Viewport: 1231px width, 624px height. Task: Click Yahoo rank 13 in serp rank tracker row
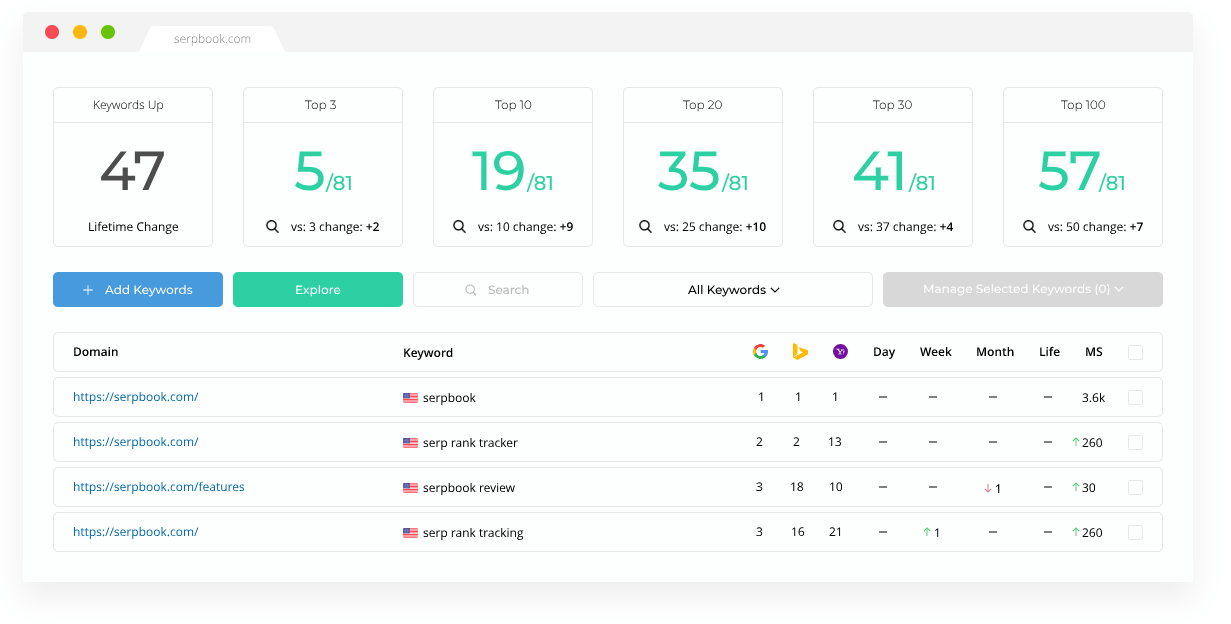(835, 442)
